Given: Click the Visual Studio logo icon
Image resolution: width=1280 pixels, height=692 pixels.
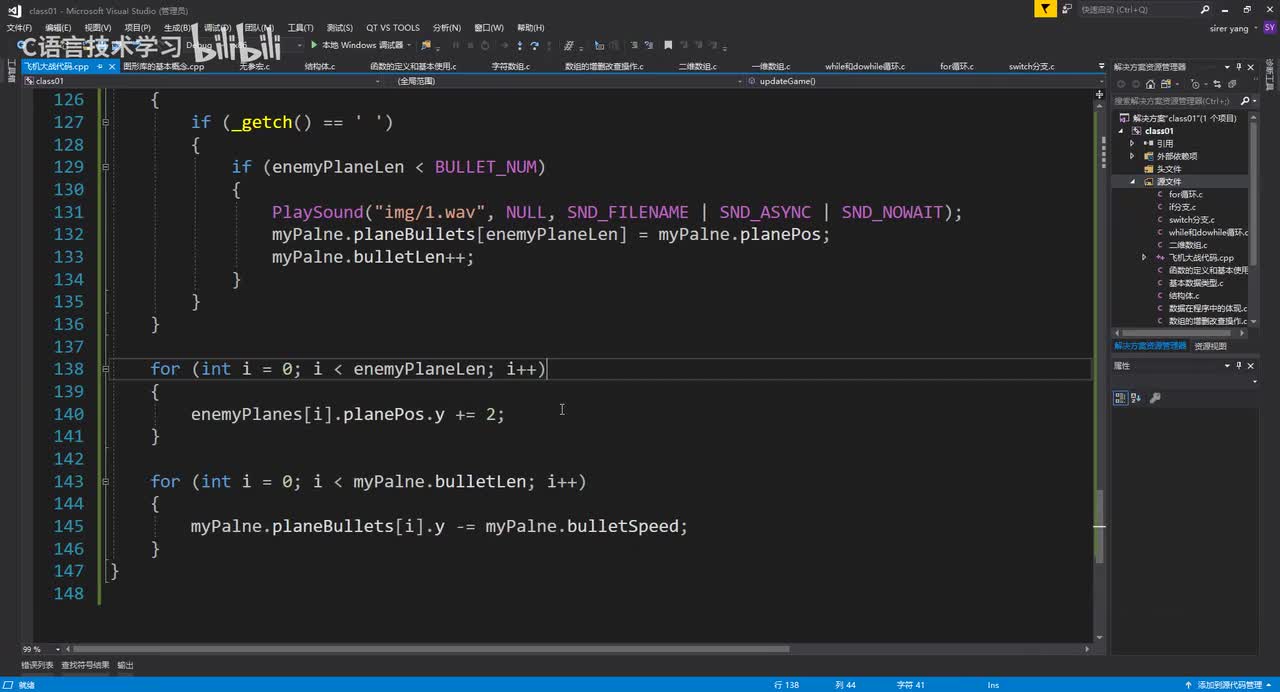Looking at the screenshot, I should (x=14, y=10).
